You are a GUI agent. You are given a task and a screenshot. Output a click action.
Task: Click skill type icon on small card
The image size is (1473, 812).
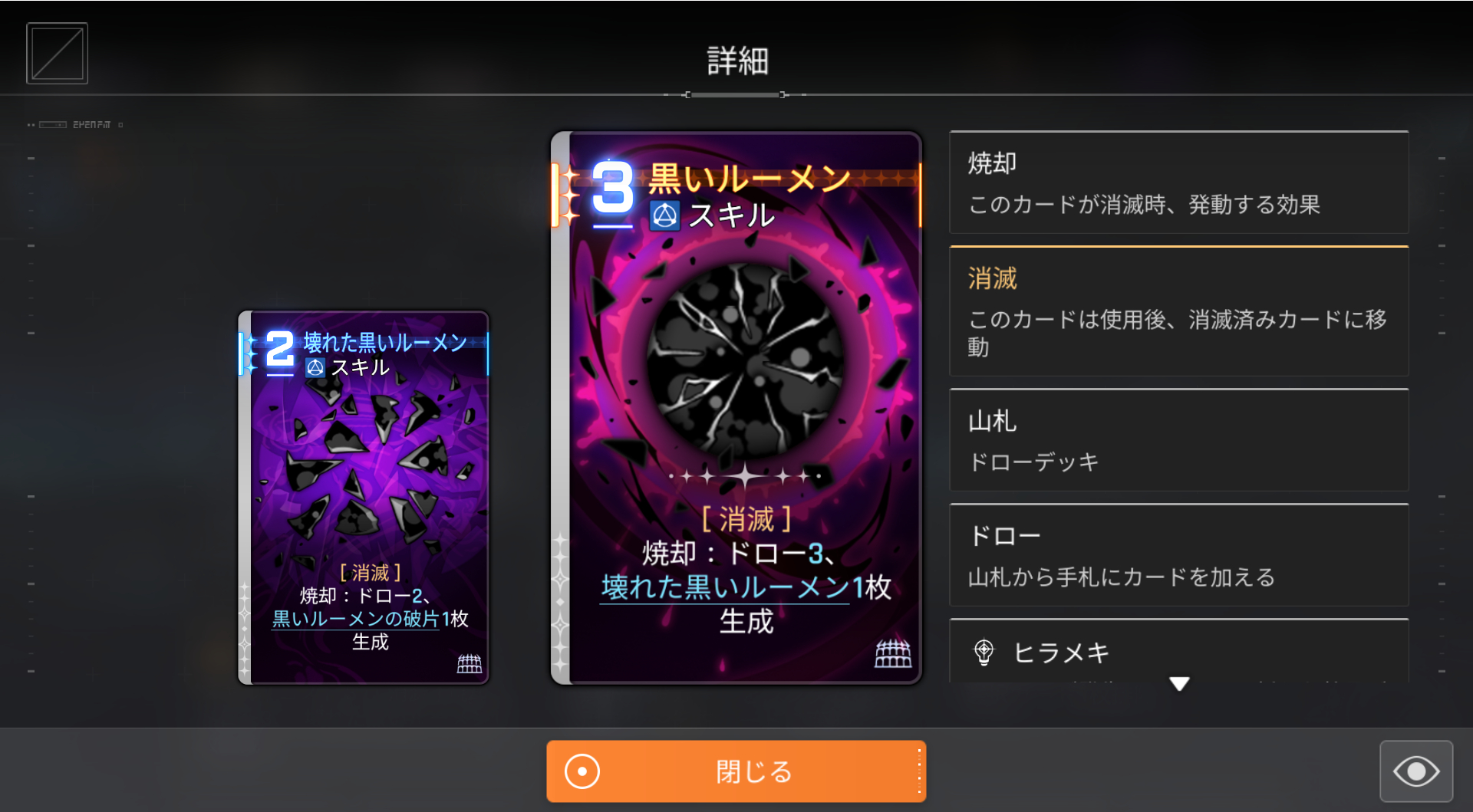[315, 367]
